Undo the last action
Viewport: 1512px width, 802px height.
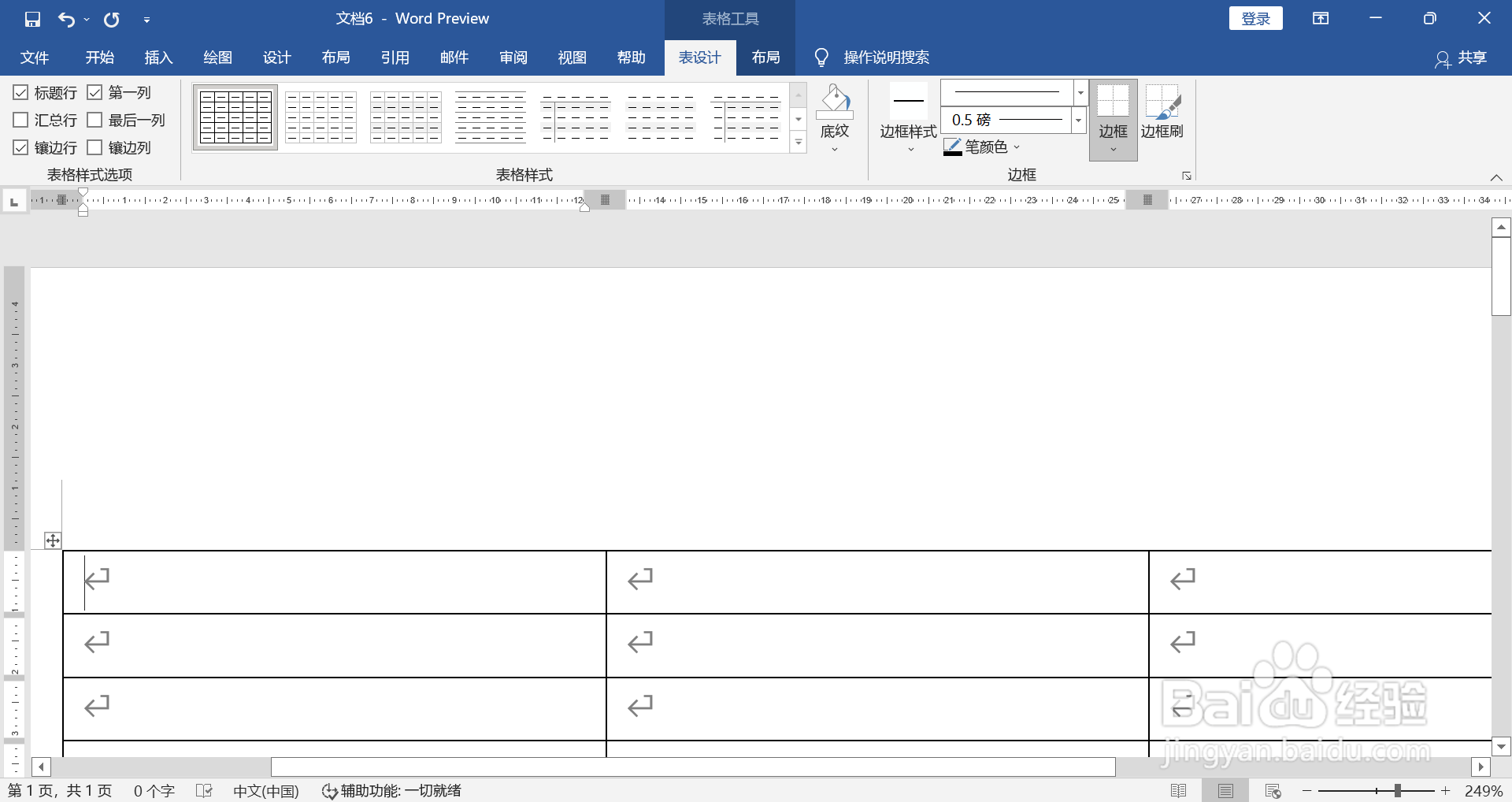pyautogui.click(x=66, y=18)
